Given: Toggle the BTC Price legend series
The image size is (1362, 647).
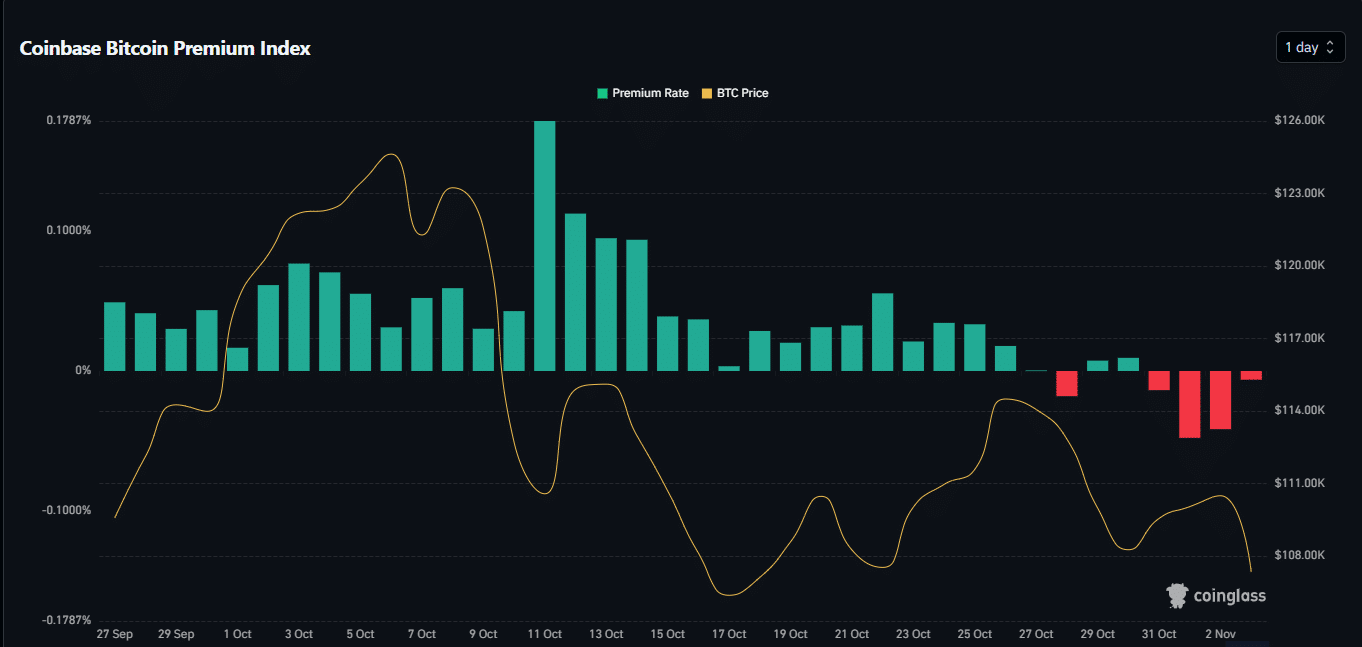Looking at the screenshot, I should [735, 93].
